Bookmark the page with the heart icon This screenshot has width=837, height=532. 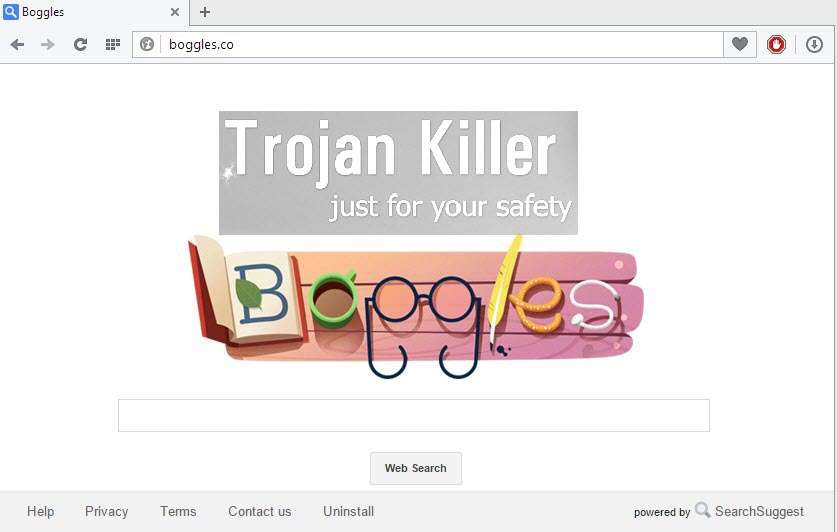pyautogui.click(x=740, y=44)
